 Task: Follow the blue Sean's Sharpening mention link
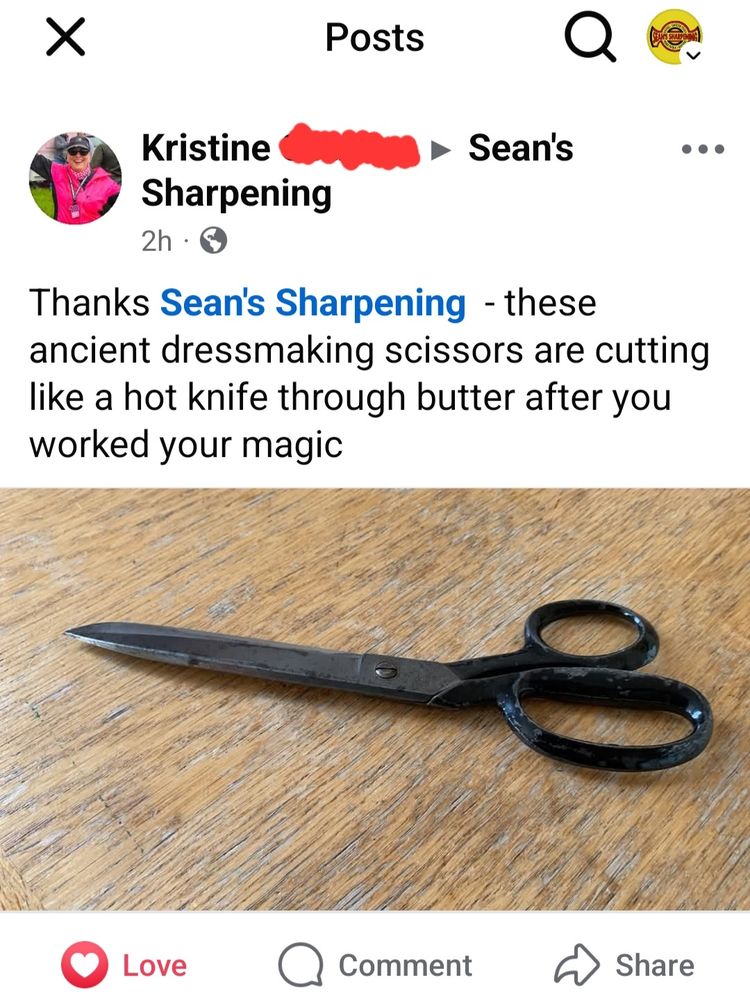point(312,302)
